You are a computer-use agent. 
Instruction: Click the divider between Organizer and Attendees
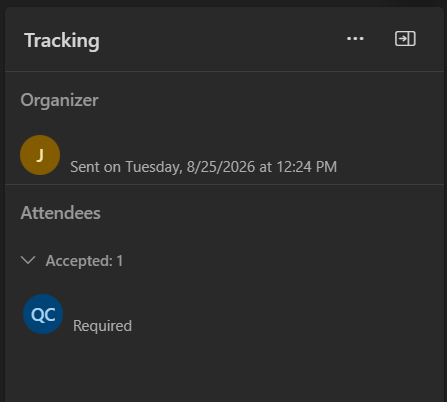(x=224, y=184)
